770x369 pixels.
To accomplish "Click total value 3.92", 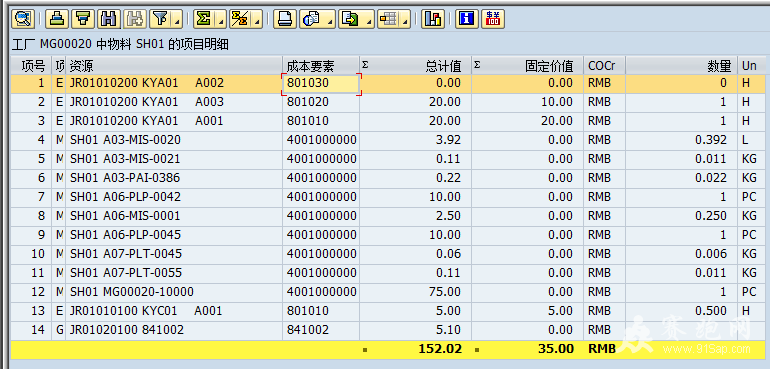I will click(x=415, y=140).
